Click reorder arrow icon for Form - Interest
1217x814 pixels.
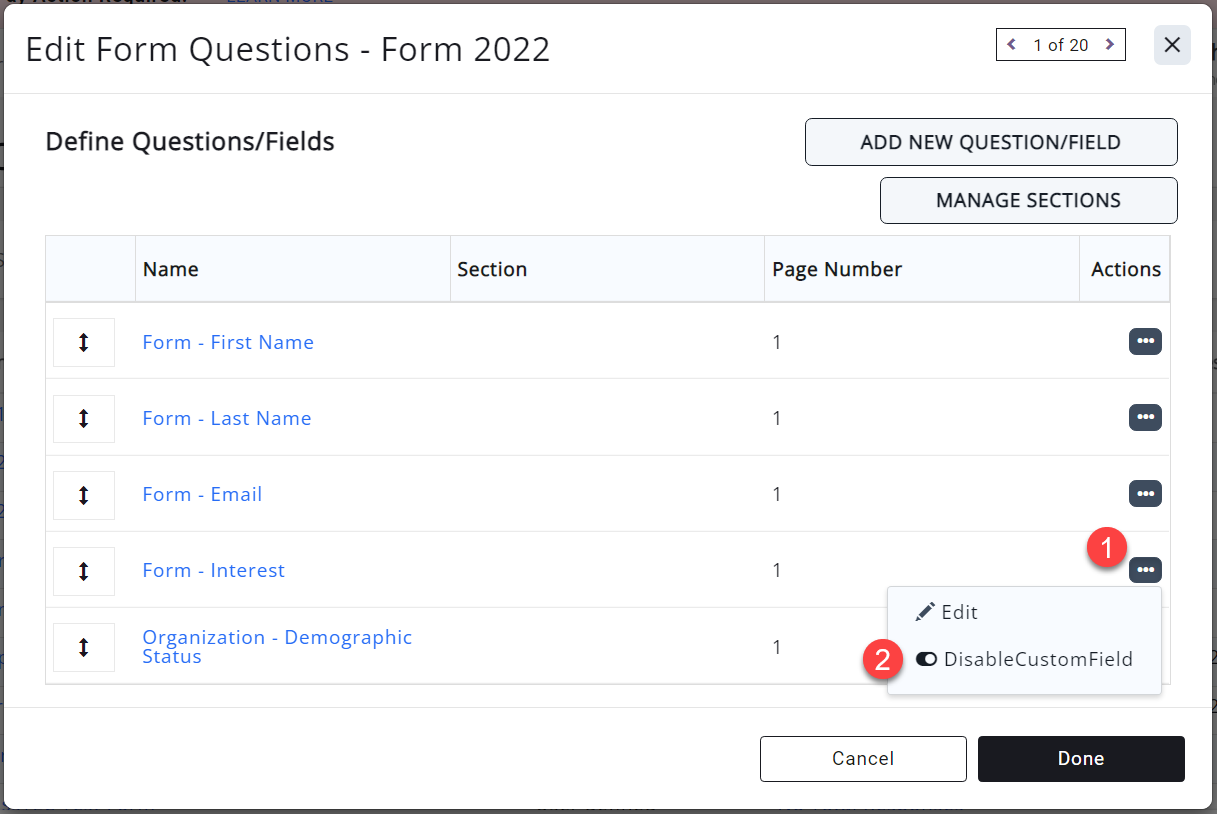point(84,570)
